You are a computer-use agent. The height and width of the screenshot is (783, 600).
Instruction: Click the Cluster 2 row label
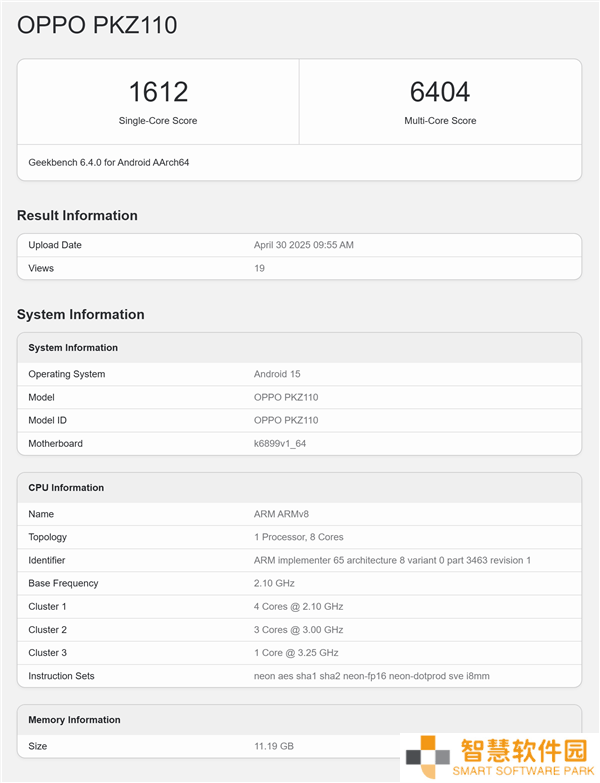click(47, 630)
